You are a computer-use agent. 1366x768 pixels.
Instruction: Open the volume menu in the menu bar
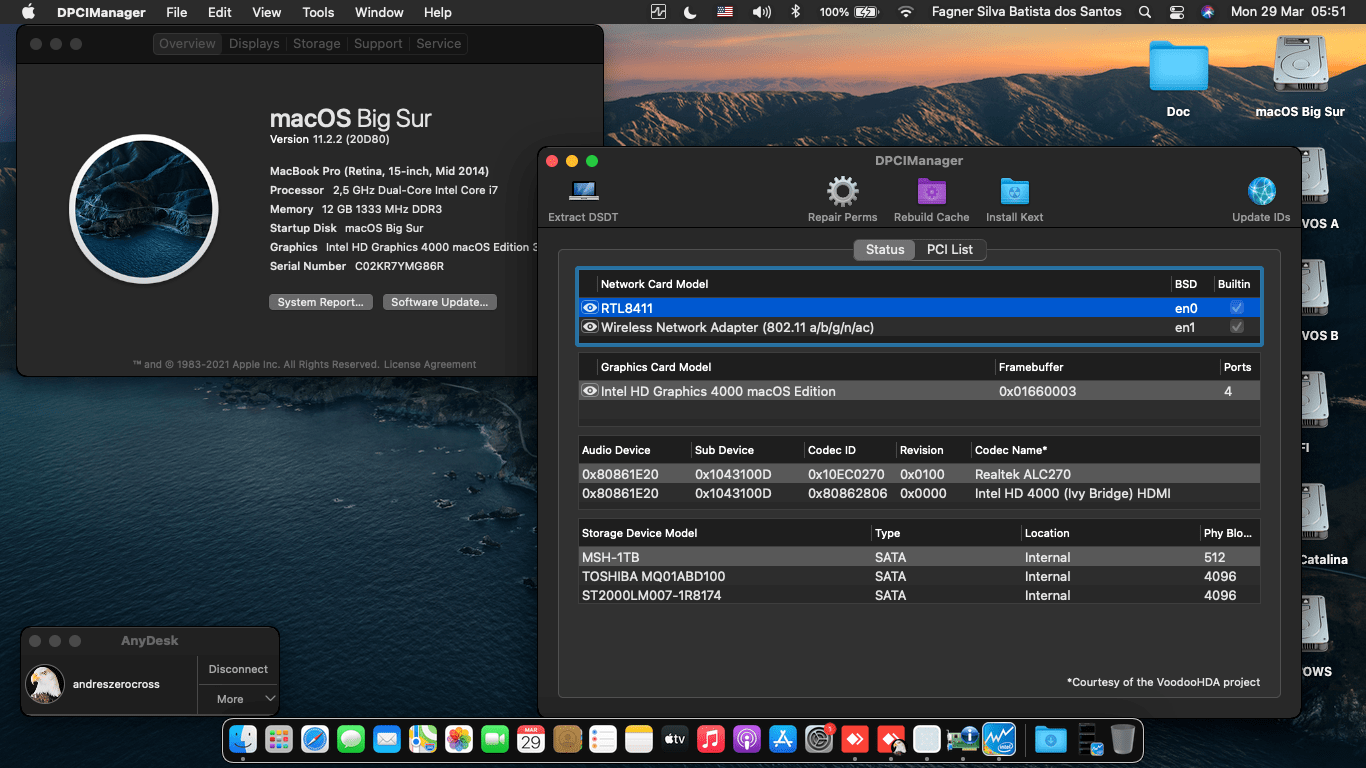[x=762, y=12]
